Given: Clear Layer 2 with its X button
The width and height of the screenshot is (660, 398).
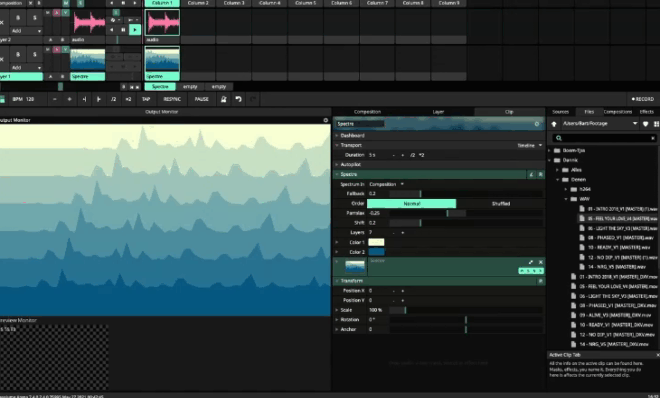Looking at the screenshot, I should point(2,23).
